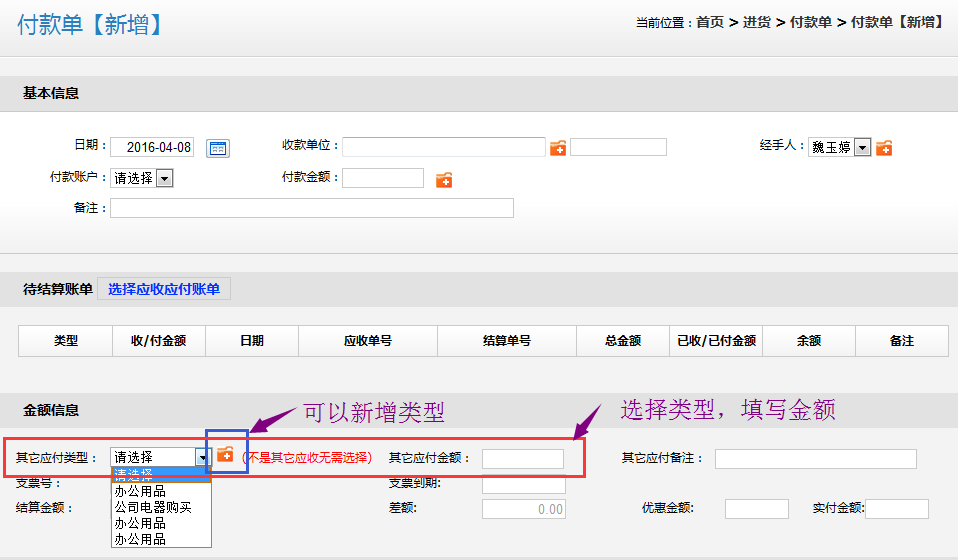Click the 优惠金额 input field
Viewport: 958px width, 560px height.
(756, 509)
